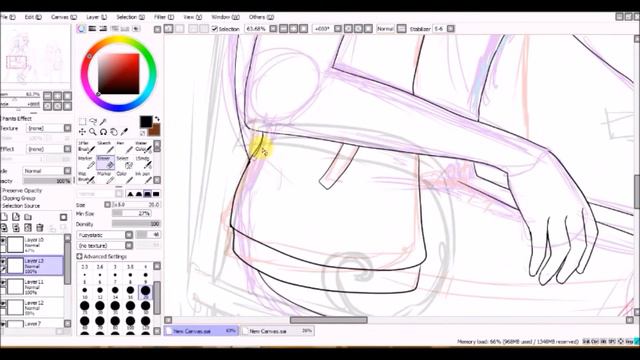Screen dimensions: 640x360
Task: Open the layer blending Mode dropdown
Action: point(47,171)
